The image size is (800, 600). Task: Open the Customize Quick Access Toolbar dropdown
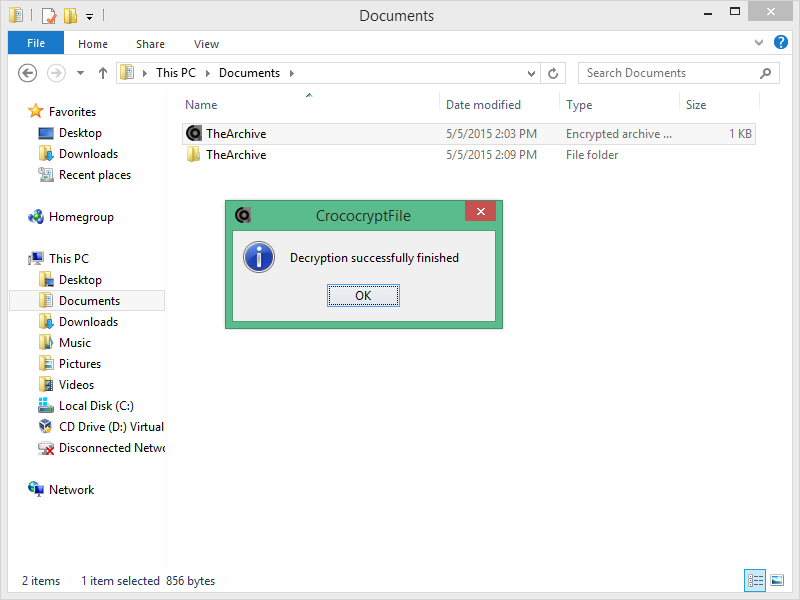coord(89,17)
